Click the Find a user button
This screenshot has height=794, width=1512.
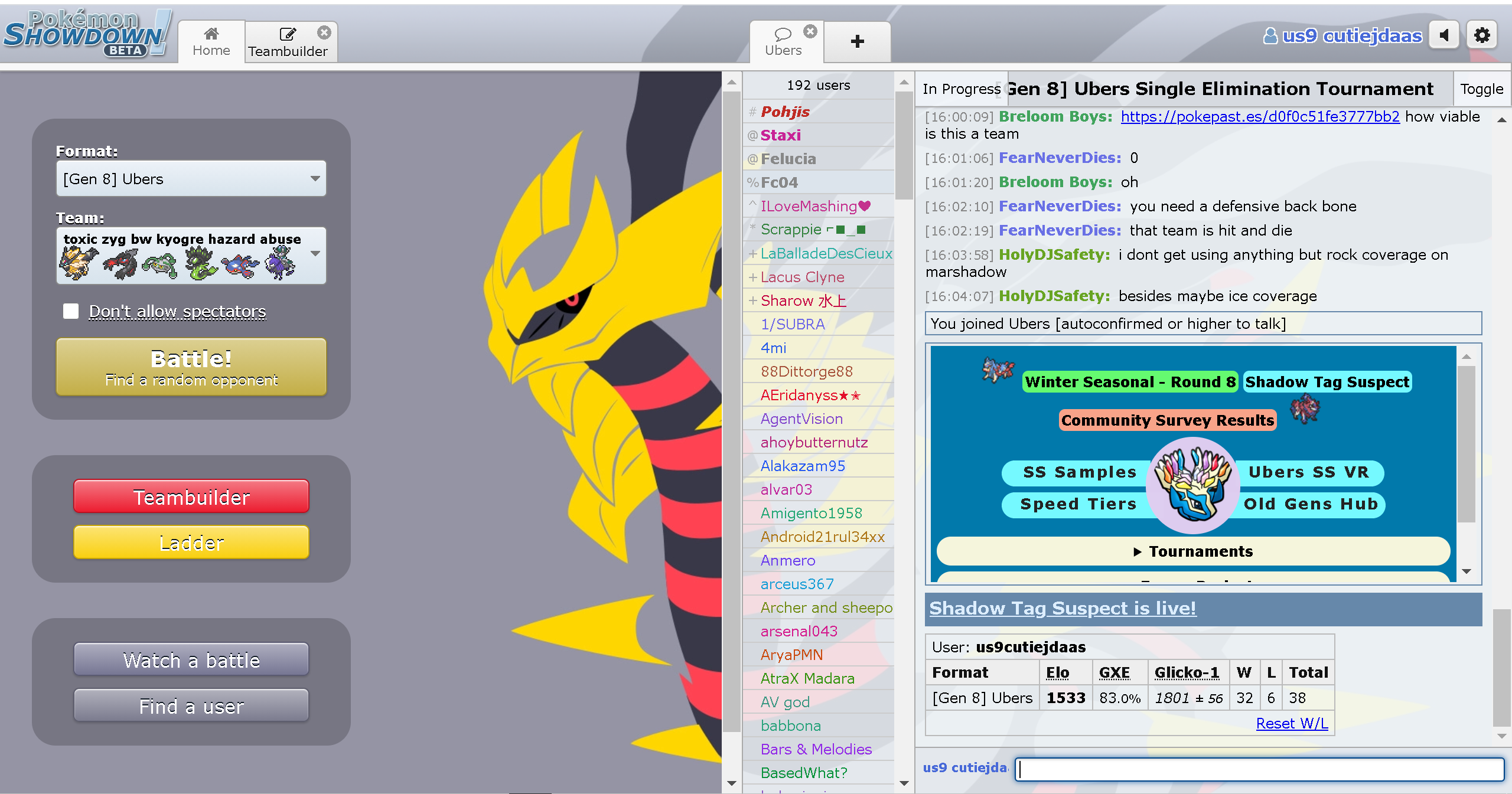tap(191, 705)
